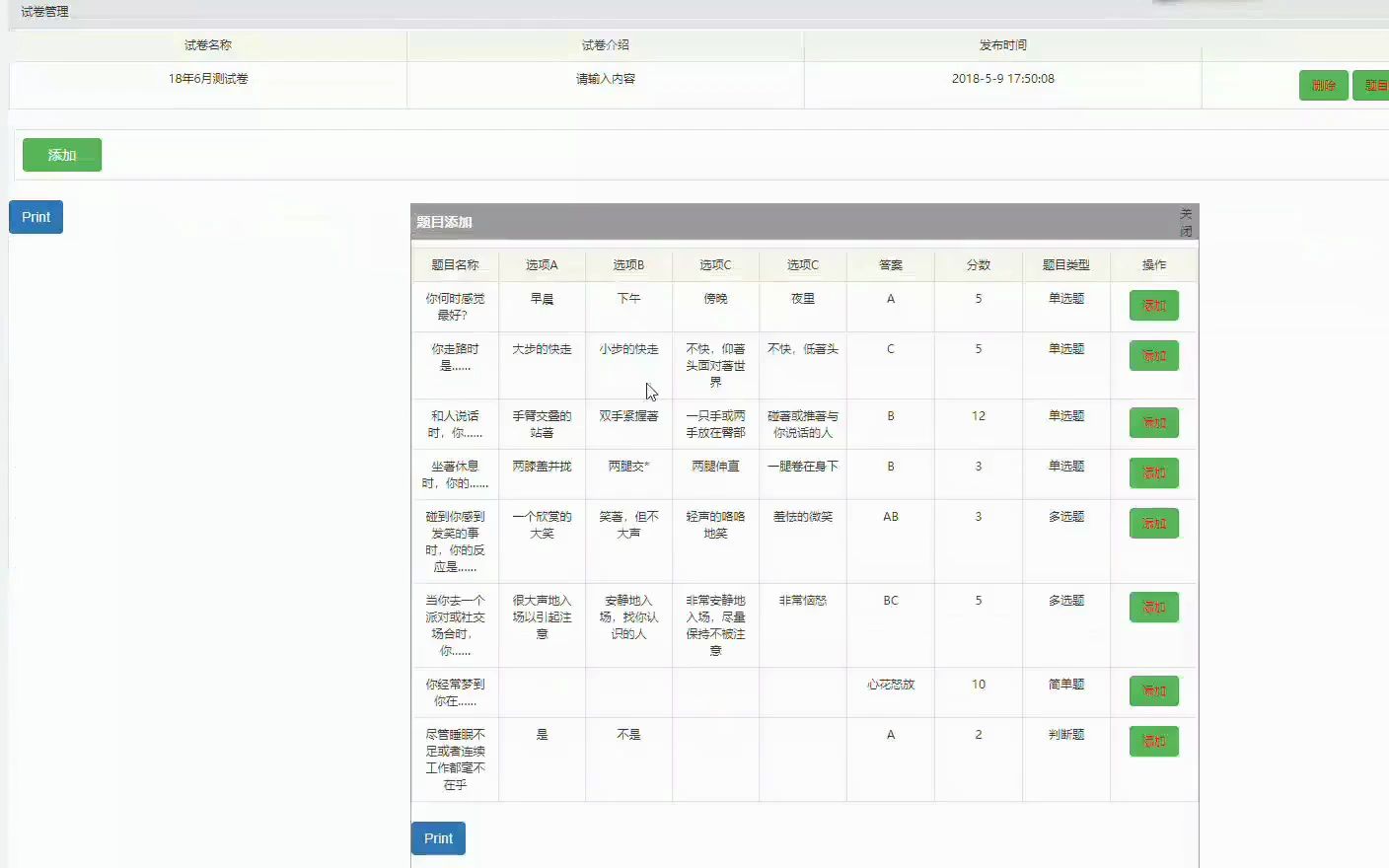Add the 碰到你感到发笑的事时 question

pyautogui.click(x=1153, y=524)
